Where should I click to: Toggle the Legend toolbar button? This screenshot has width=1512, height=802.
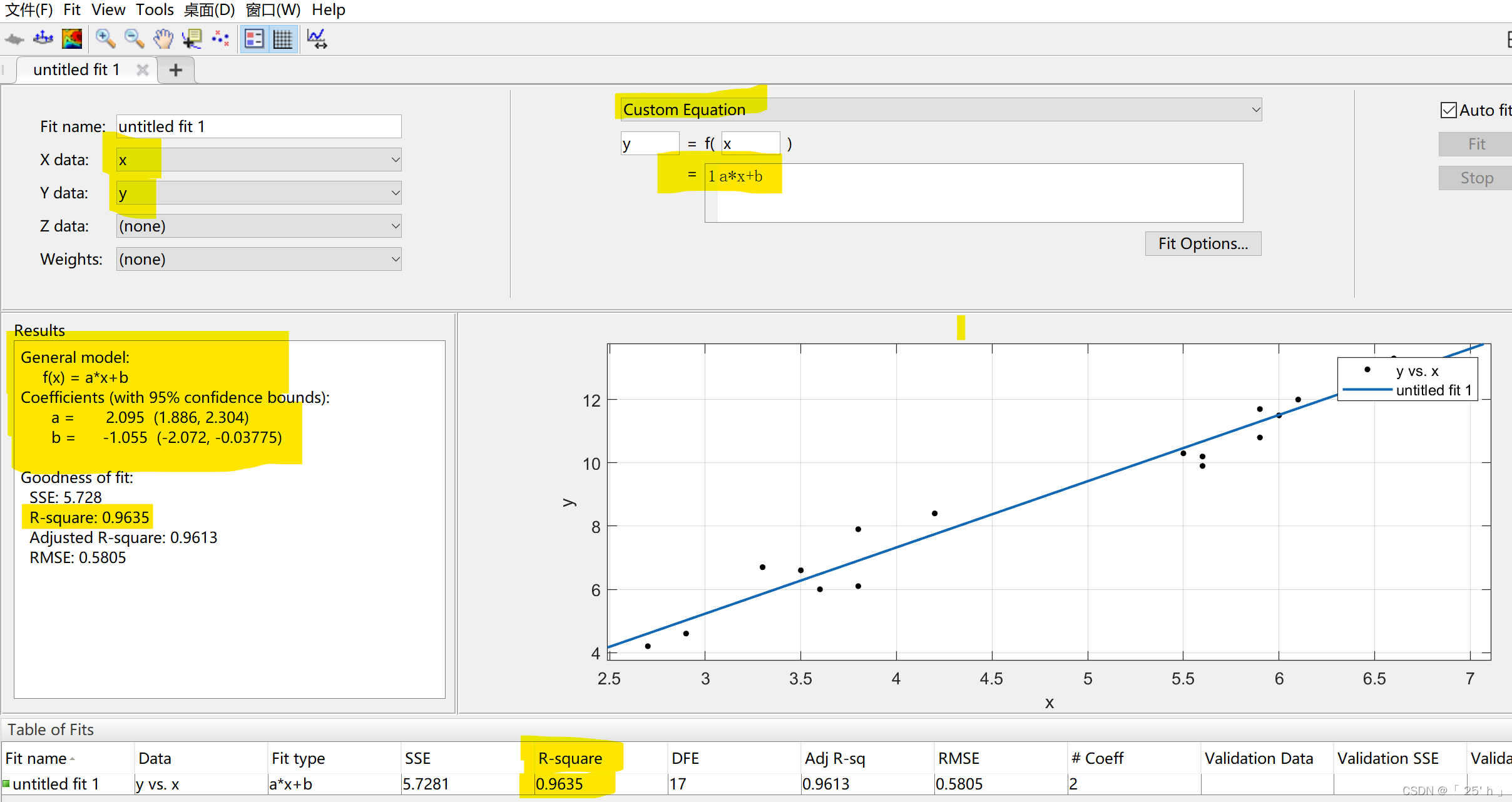pyautogui.click(x=254, y=39)
